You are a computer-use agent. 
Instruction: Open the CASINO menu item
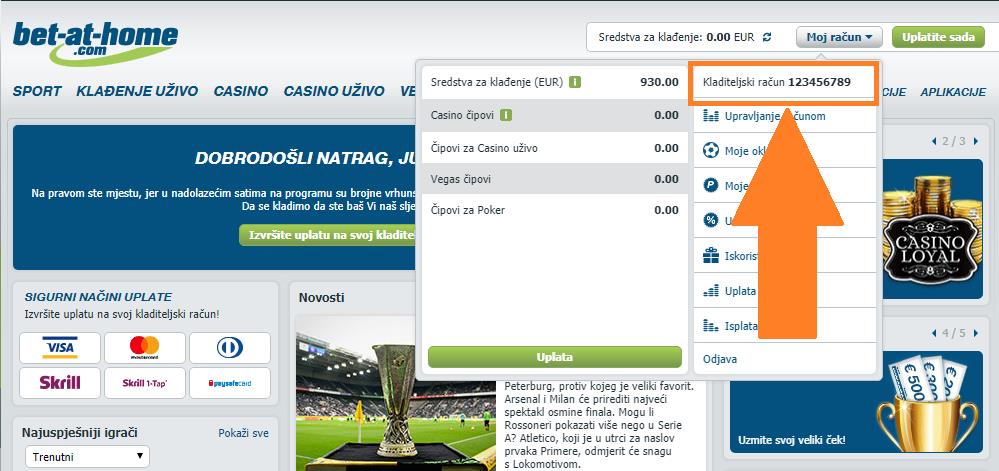[241, 91]
